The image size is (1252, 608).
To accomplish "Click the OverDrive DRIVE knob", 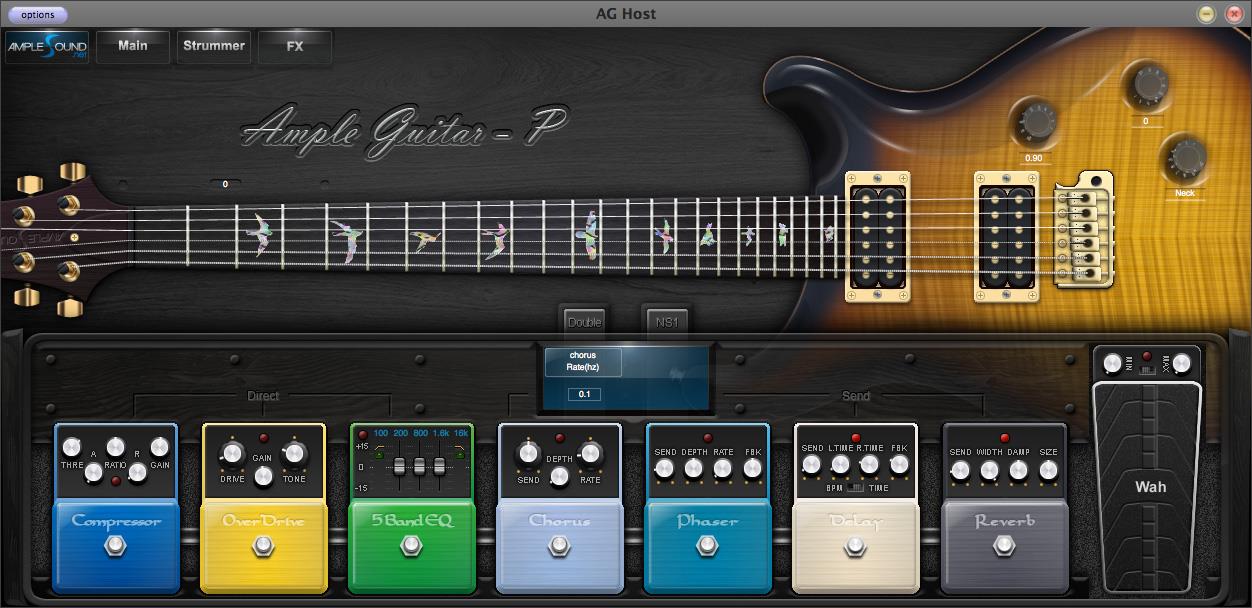I will tap(232, 454).
